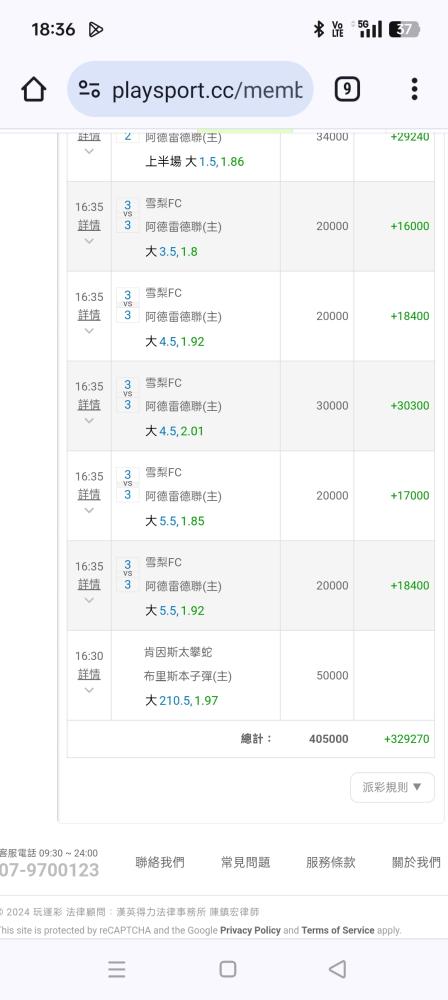The height and width of the screenshot is (1000, 448).
Task: Open 詳情 link for the 大5.5,1.85 bet
Action: pos(89,494)
